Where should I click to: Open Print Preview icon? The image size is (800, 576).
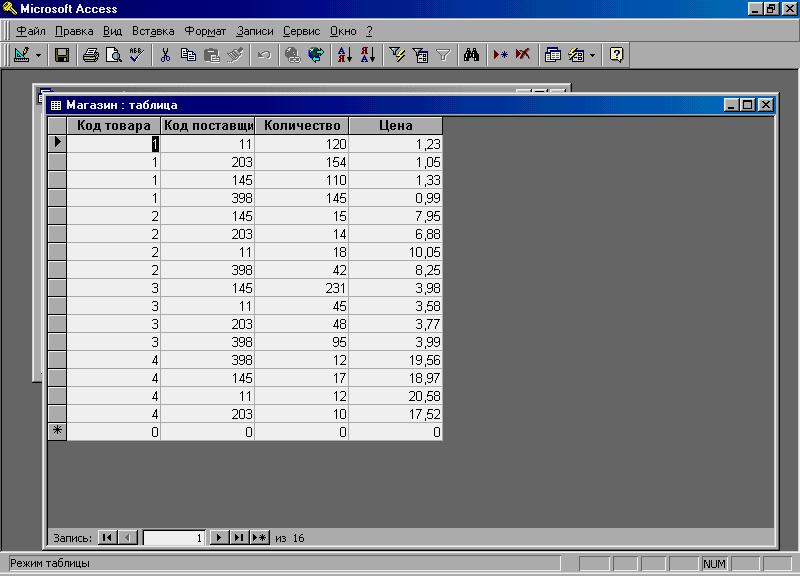[113, 55]
